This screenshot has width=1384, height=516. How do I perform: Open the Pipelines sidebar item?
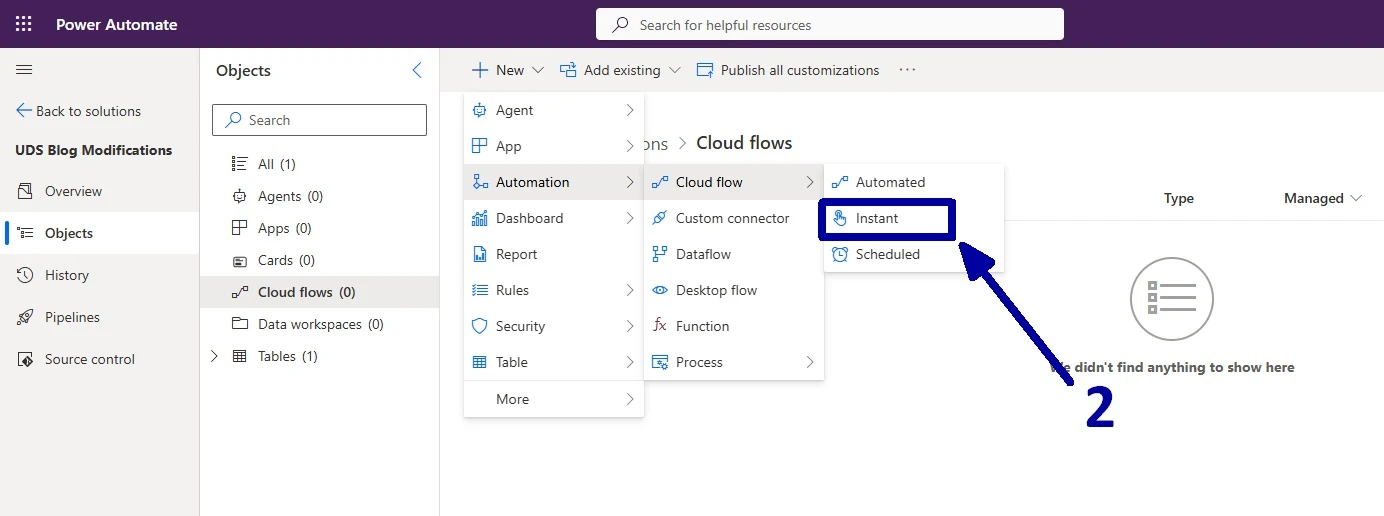[72, 317]
